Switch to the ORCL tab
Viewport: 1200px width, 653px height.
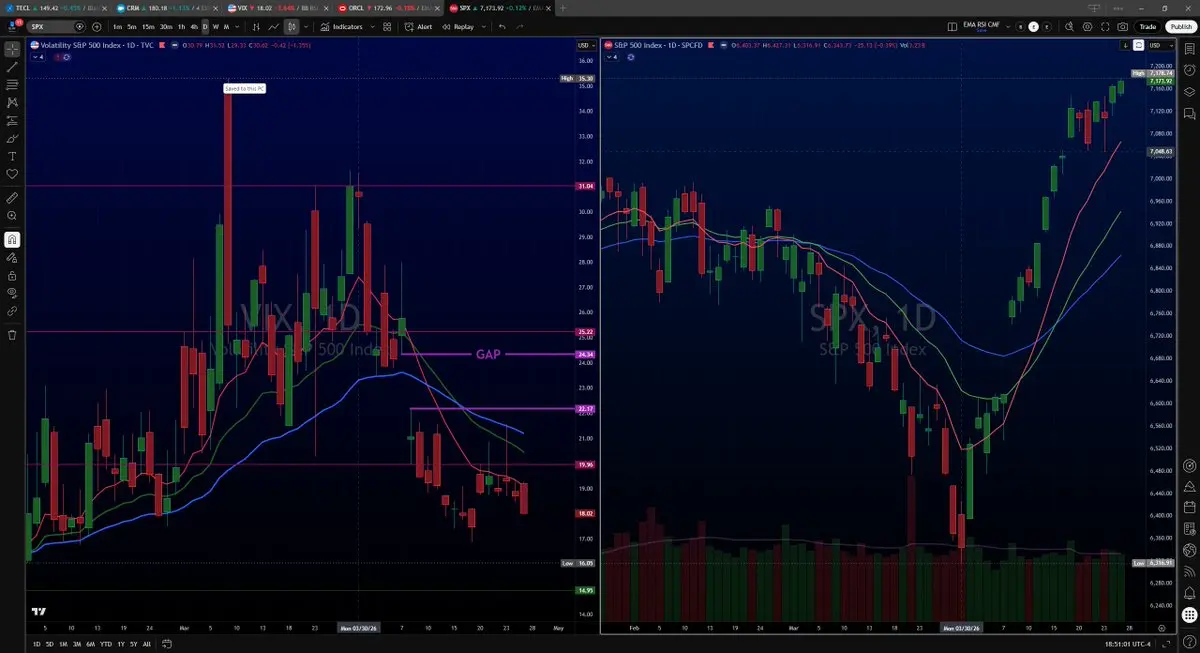pos(389,8)
